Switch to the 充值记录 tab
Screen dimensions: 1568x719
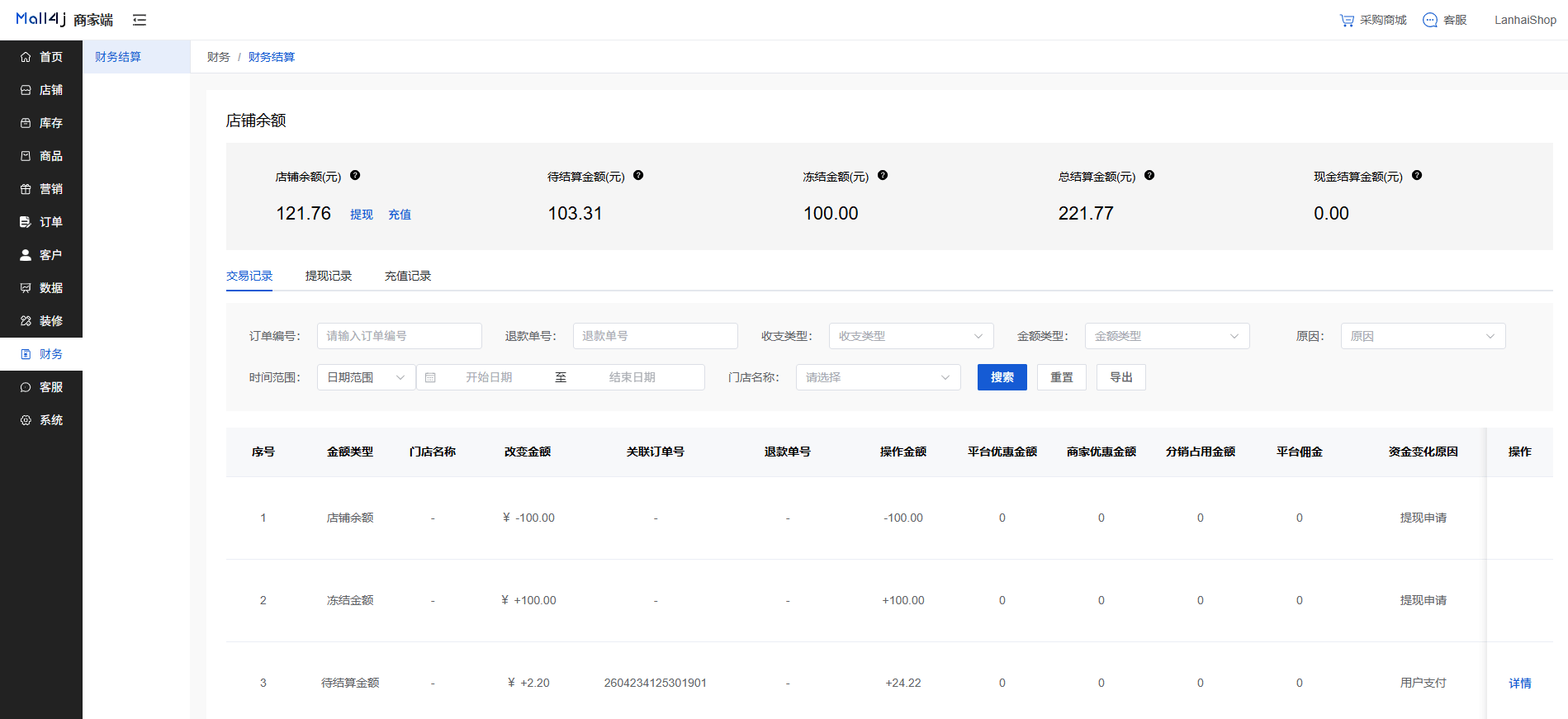[x=408, y=276]
